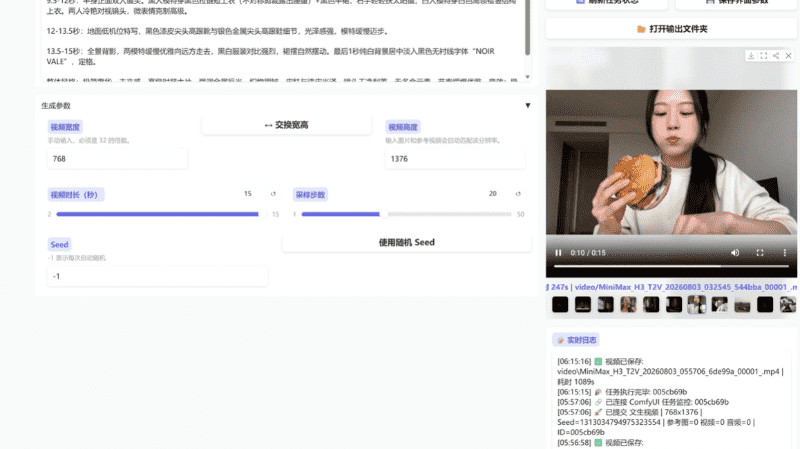This screenshot has height=449, width=800.
Task: Click the prompt line starting 12-13.5秒
Action: pos(218,31)
